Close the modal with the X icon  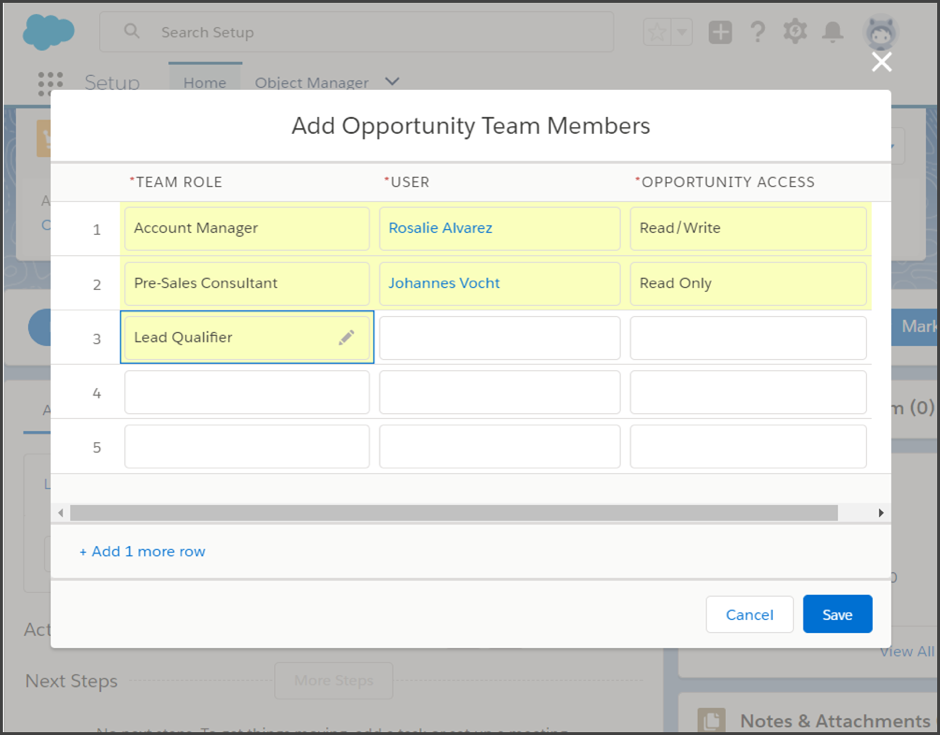(x=881, y=62)
